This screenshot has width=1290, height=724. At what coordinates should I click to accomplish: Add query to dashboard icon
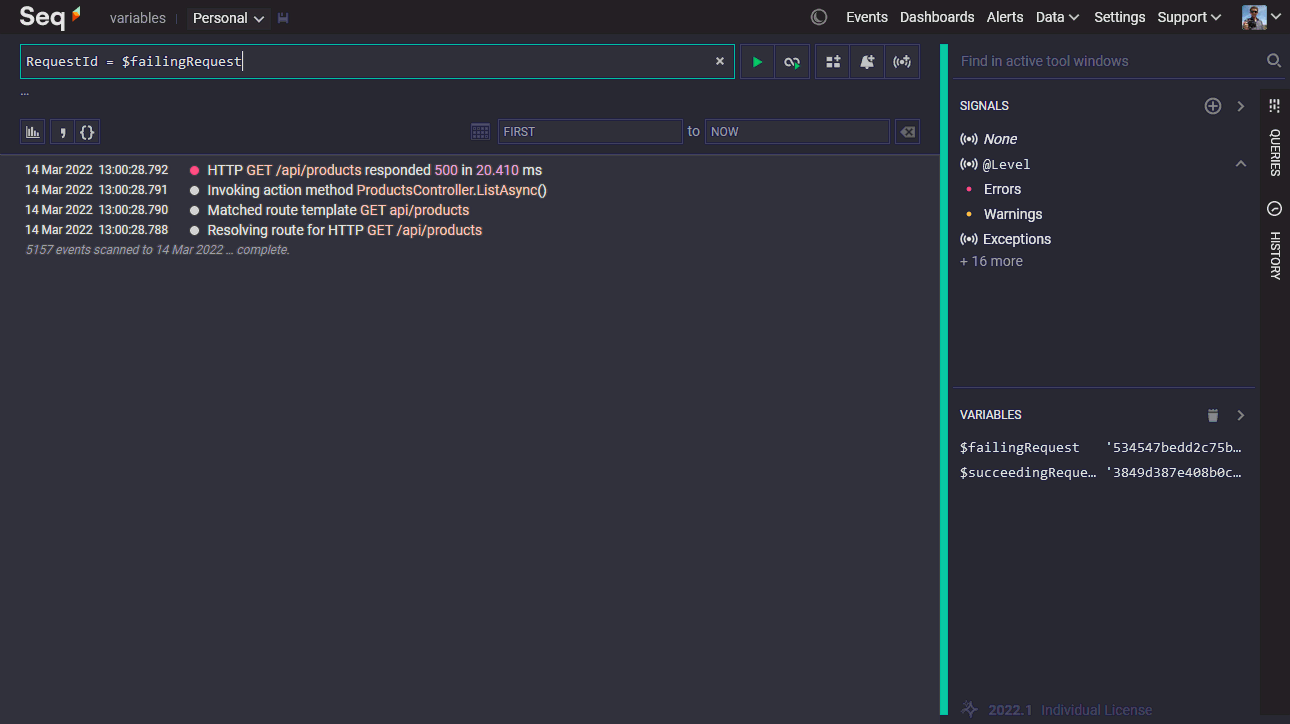point(833,62)
